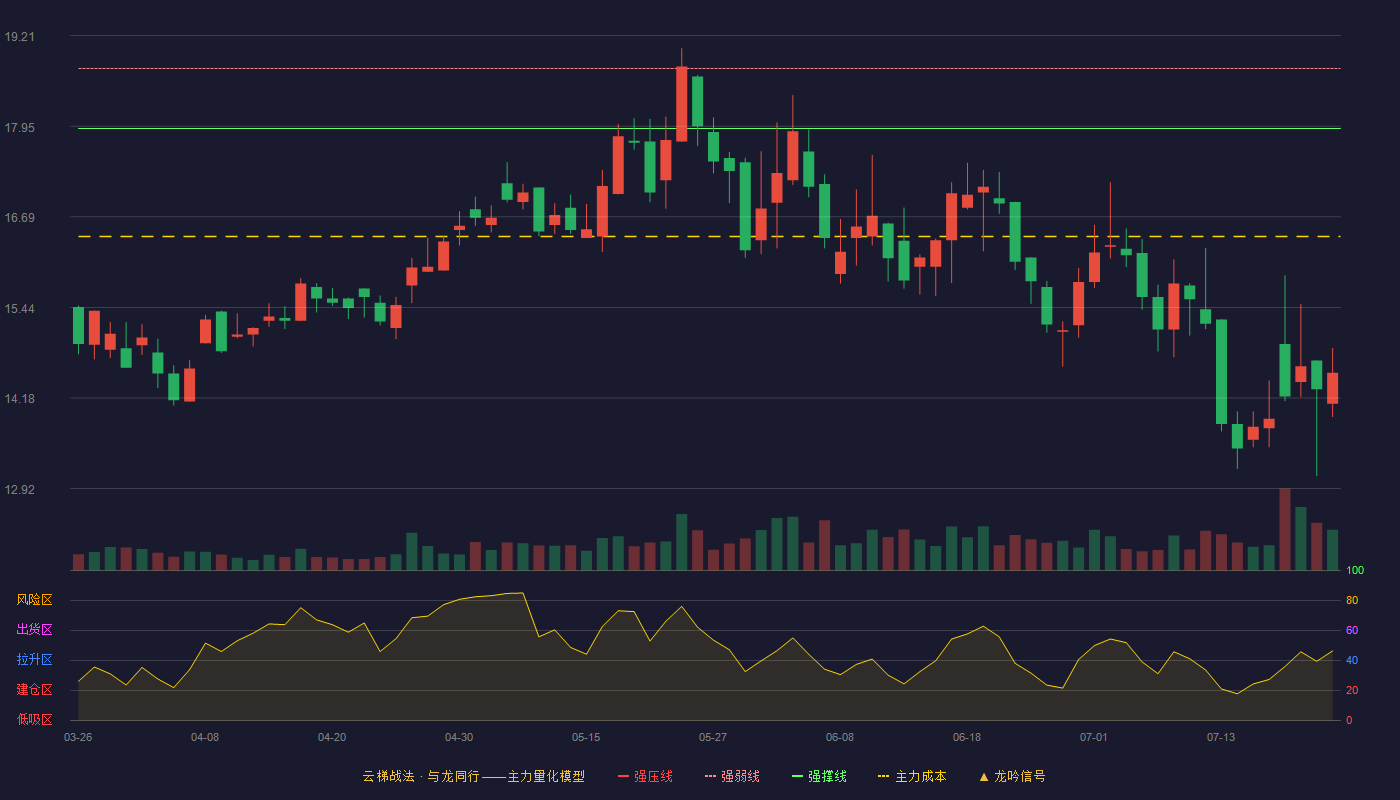Click the tallest red candlestick at the peak
This screenshot has width=1400, height=800.
coord(681,104)
